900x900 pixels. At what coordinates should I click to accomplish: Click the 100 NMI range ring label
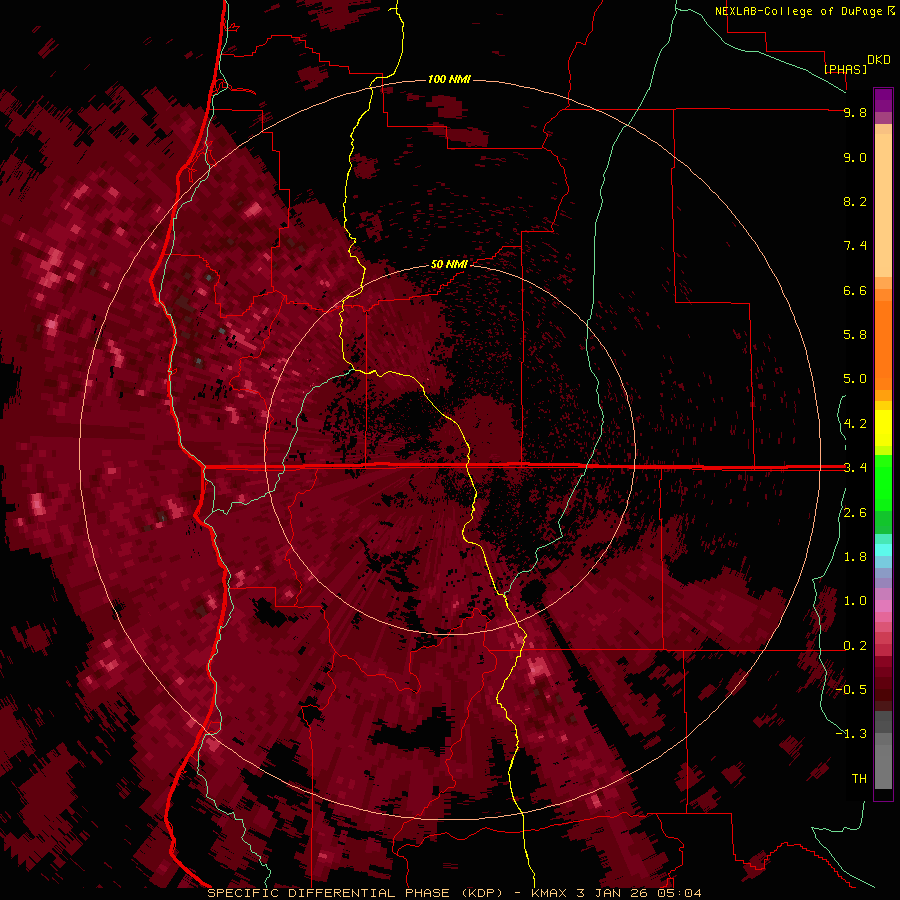click(449, 79)
